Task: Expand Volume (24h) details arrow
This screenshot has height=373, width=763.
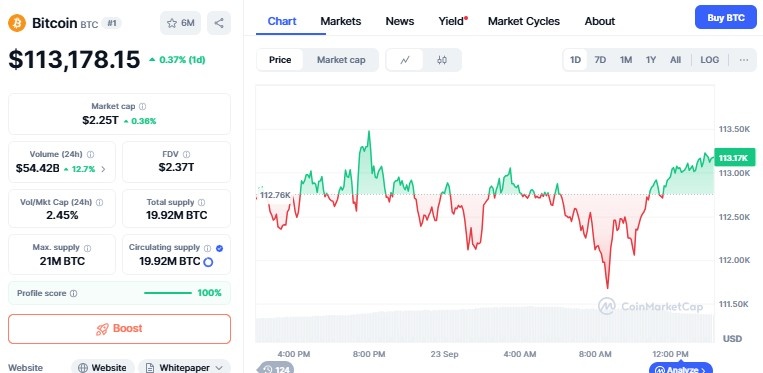Action: 103,169
